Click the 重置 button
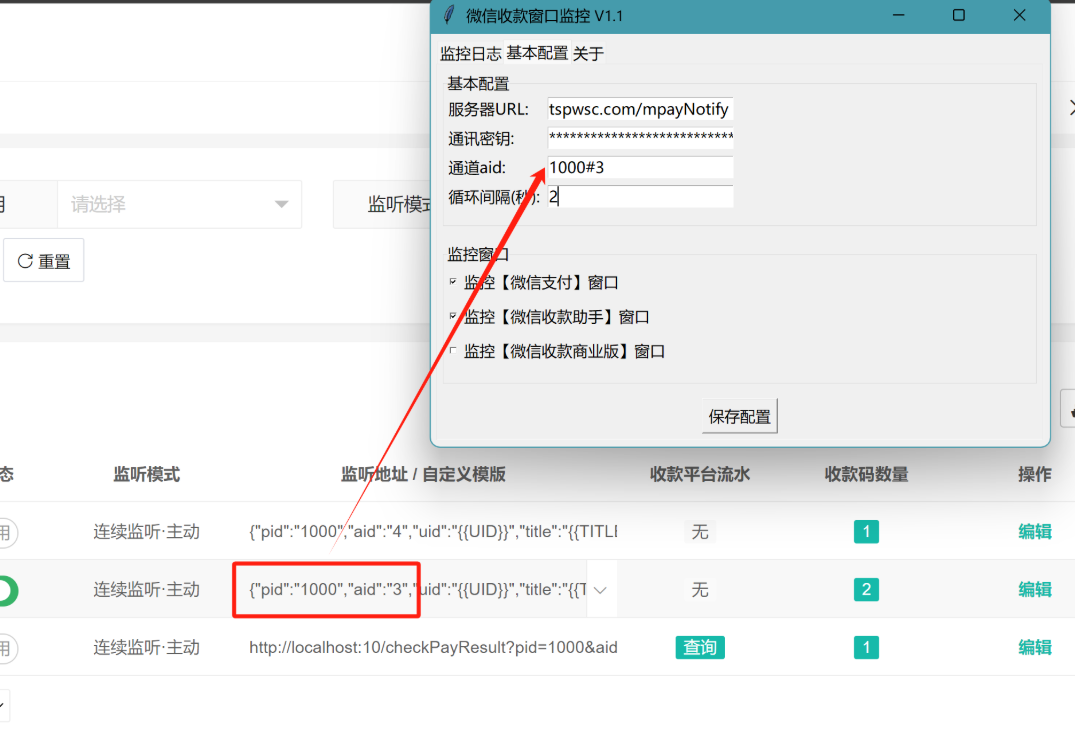Image resolution: width=1075 pixels, height=736 pixels. pyautogui.click(x=44, y=261)
